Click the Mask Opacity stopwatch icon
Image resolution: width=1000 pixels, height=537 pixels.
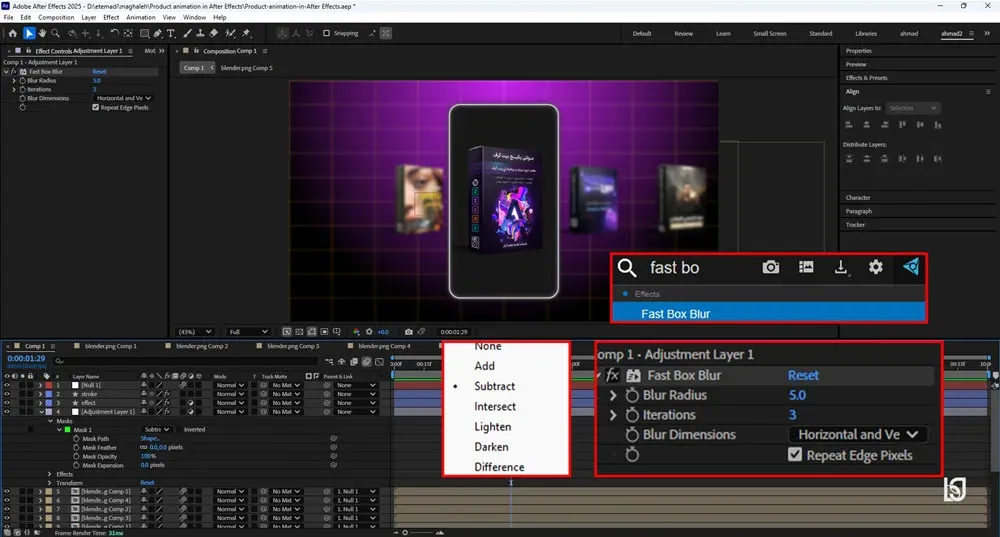[77, 457]
